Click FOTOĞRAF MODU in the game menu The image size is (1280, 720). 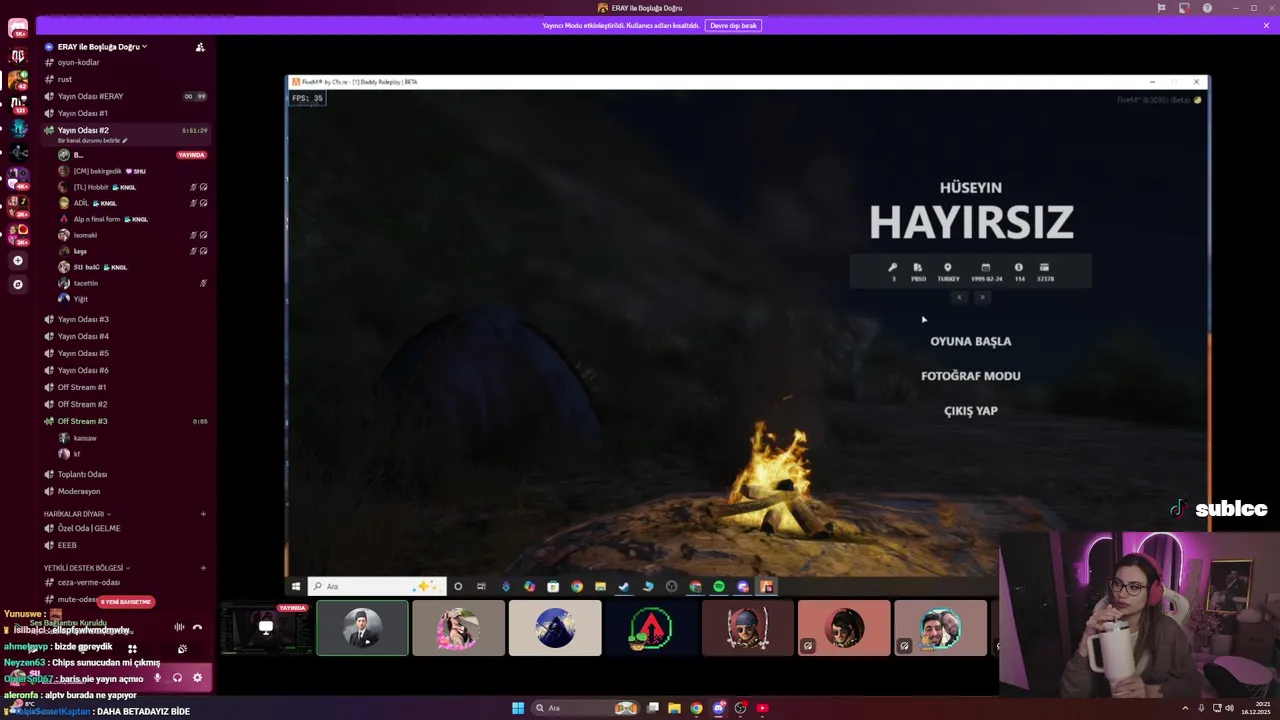tap(971, 376)
